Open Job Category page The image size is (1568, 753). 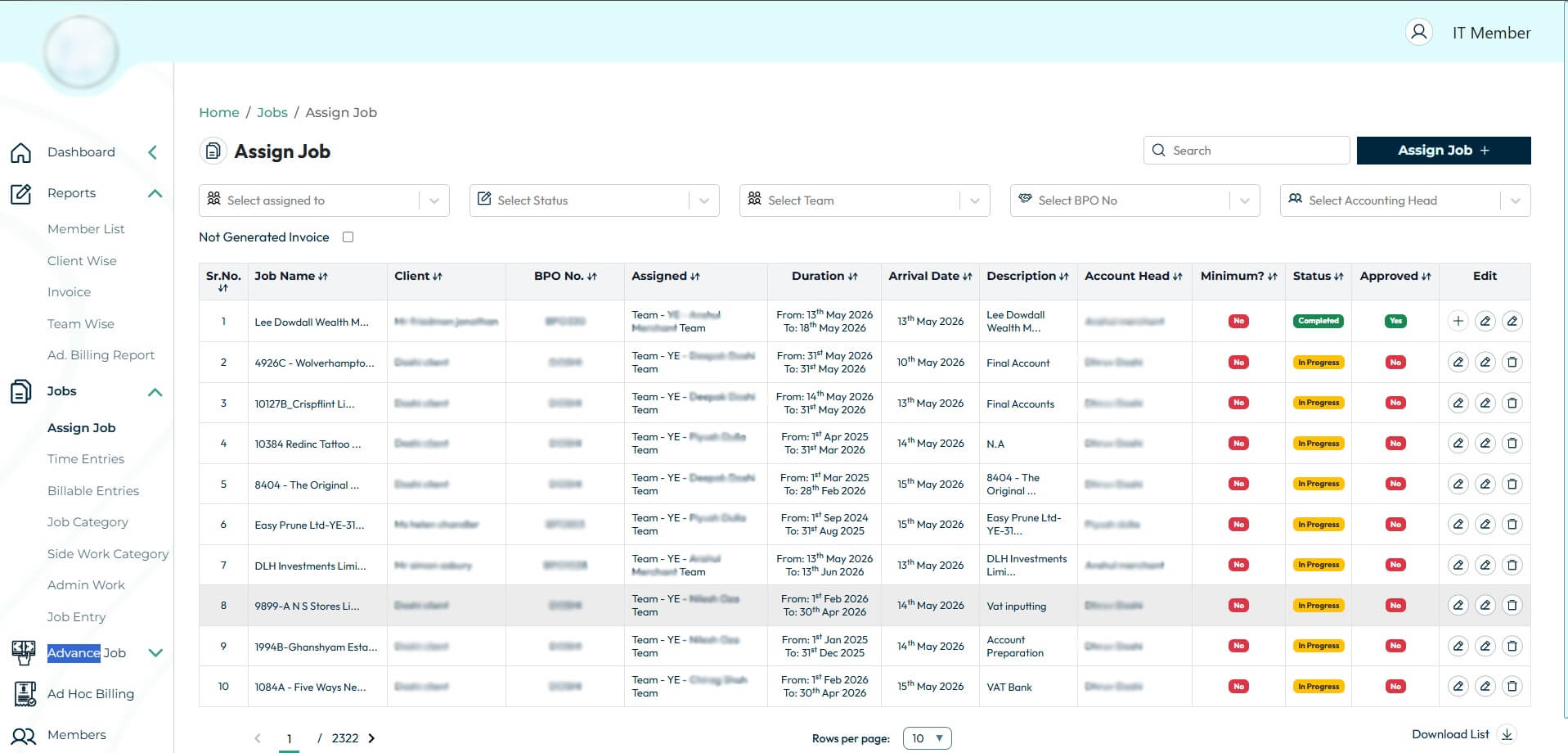pos(88,522)
